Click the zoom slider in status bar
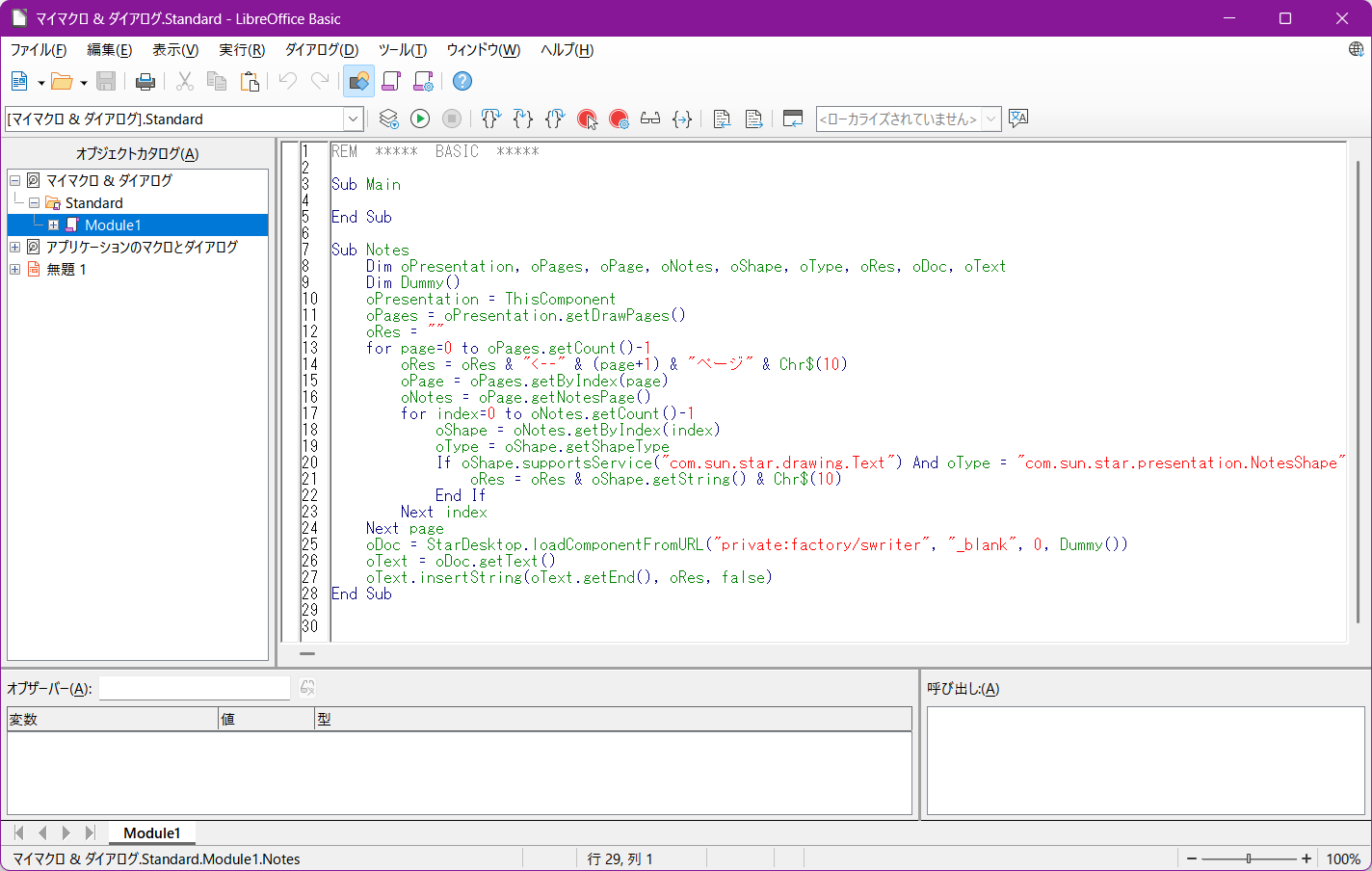Image resolution: width=1372 pixels, height=871 pixels. (1249, 858)
